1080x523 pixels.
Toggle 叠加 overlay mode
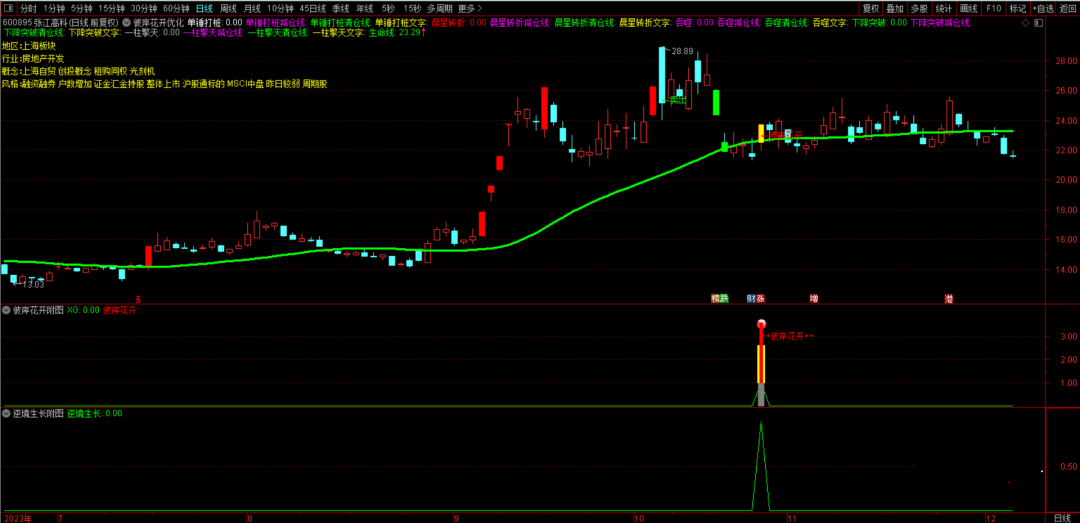point(894,8)
